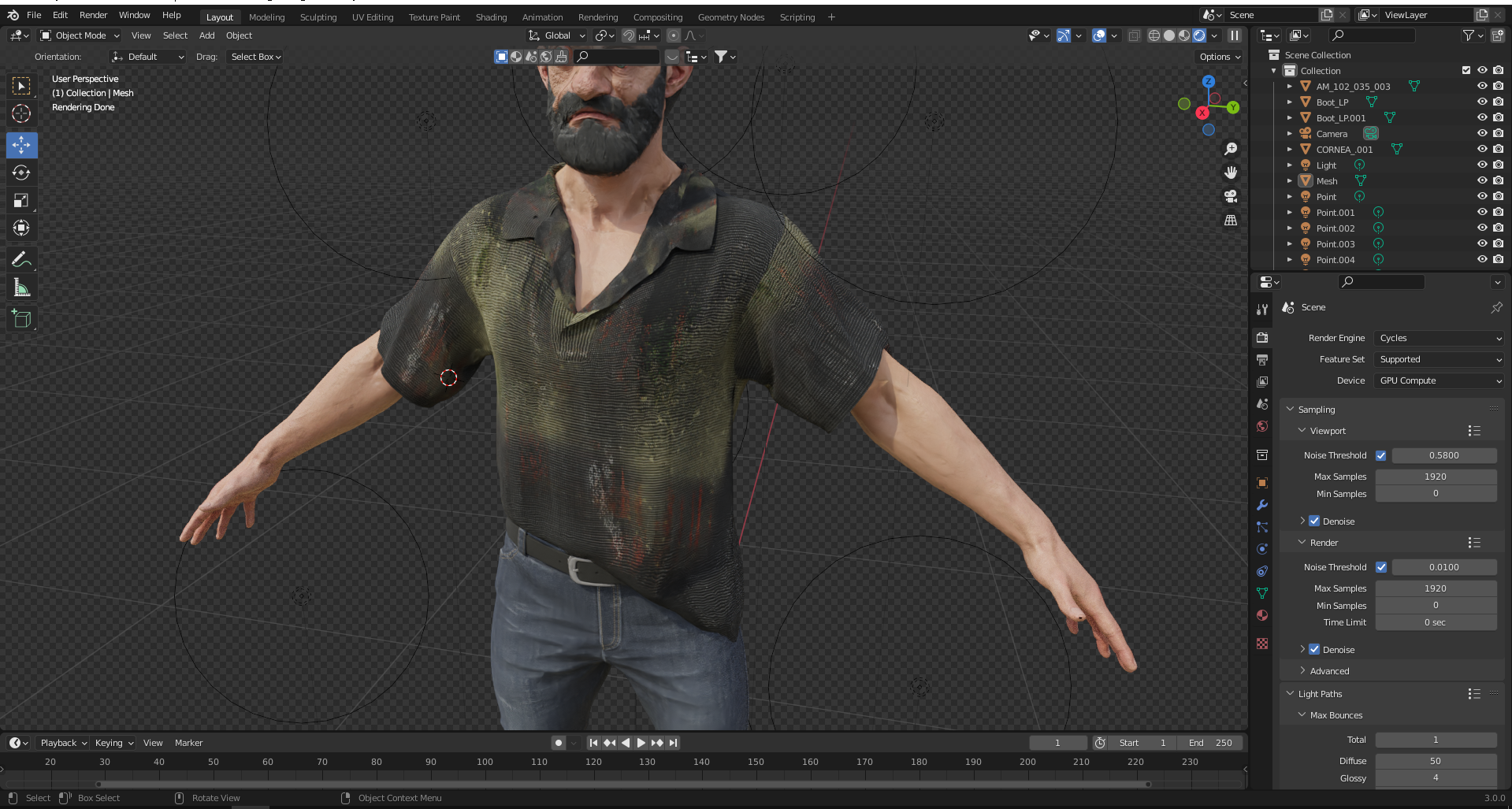Open Device GPU Compute dropdown

pyautogui.click(x=1440, y=380)
